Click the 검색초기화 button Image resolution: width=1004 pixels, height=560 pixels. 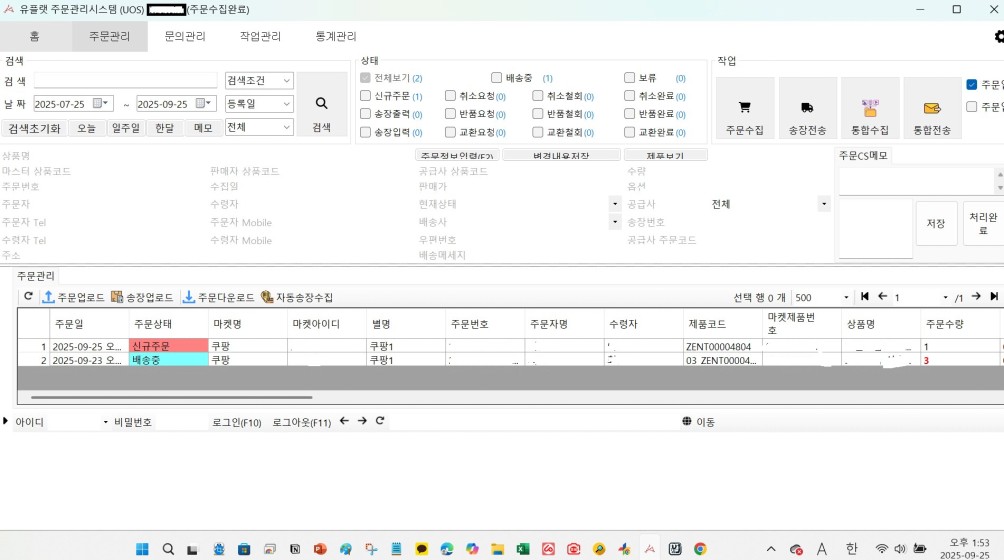35,128
